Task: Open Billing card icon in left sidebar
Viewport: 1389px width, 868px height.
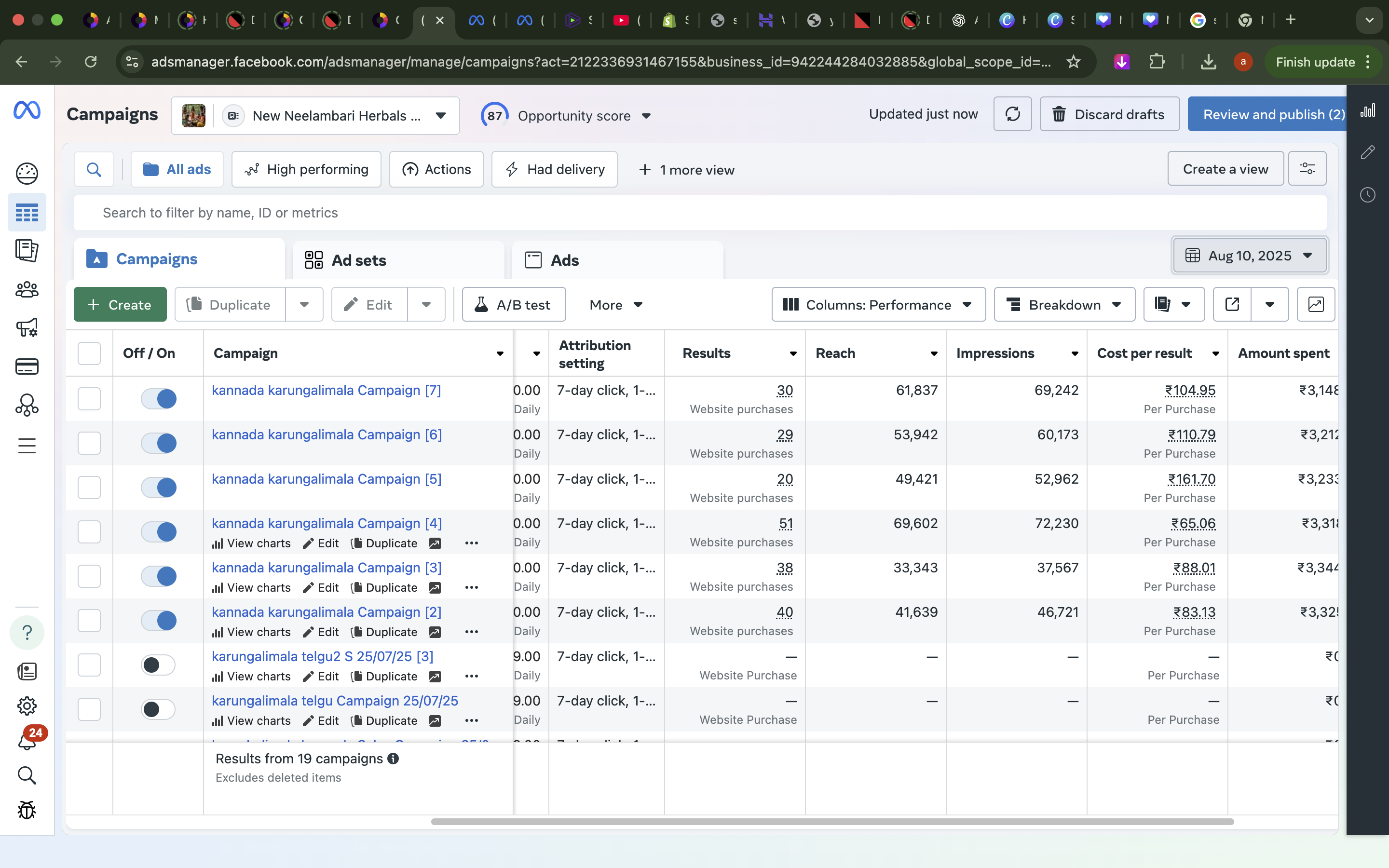Action: [27, 366]
